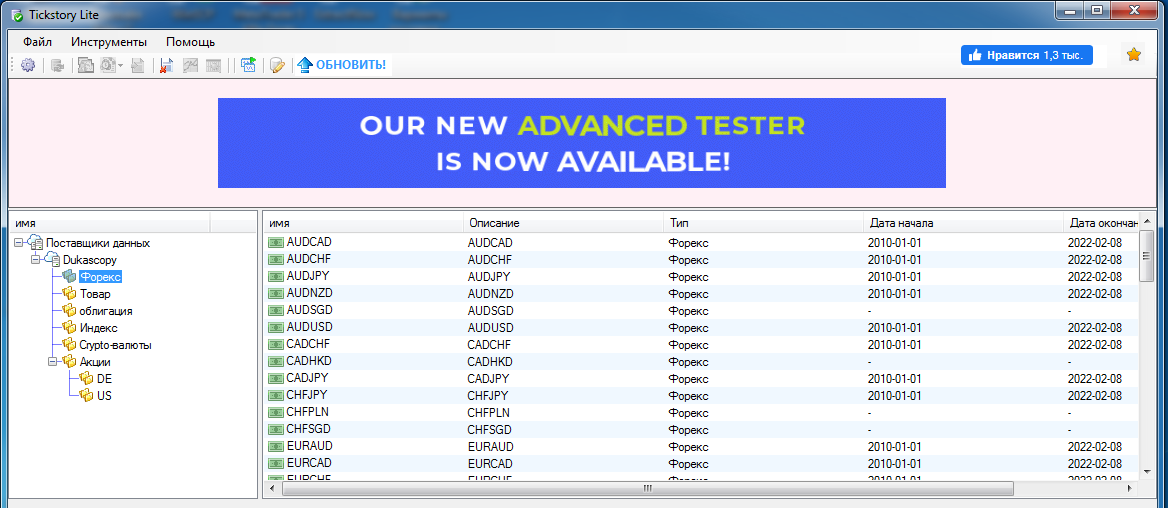Viewport: 1168px width, 508px height.
Task: Click the launcher icon with green flag
Action: (249, 65)
